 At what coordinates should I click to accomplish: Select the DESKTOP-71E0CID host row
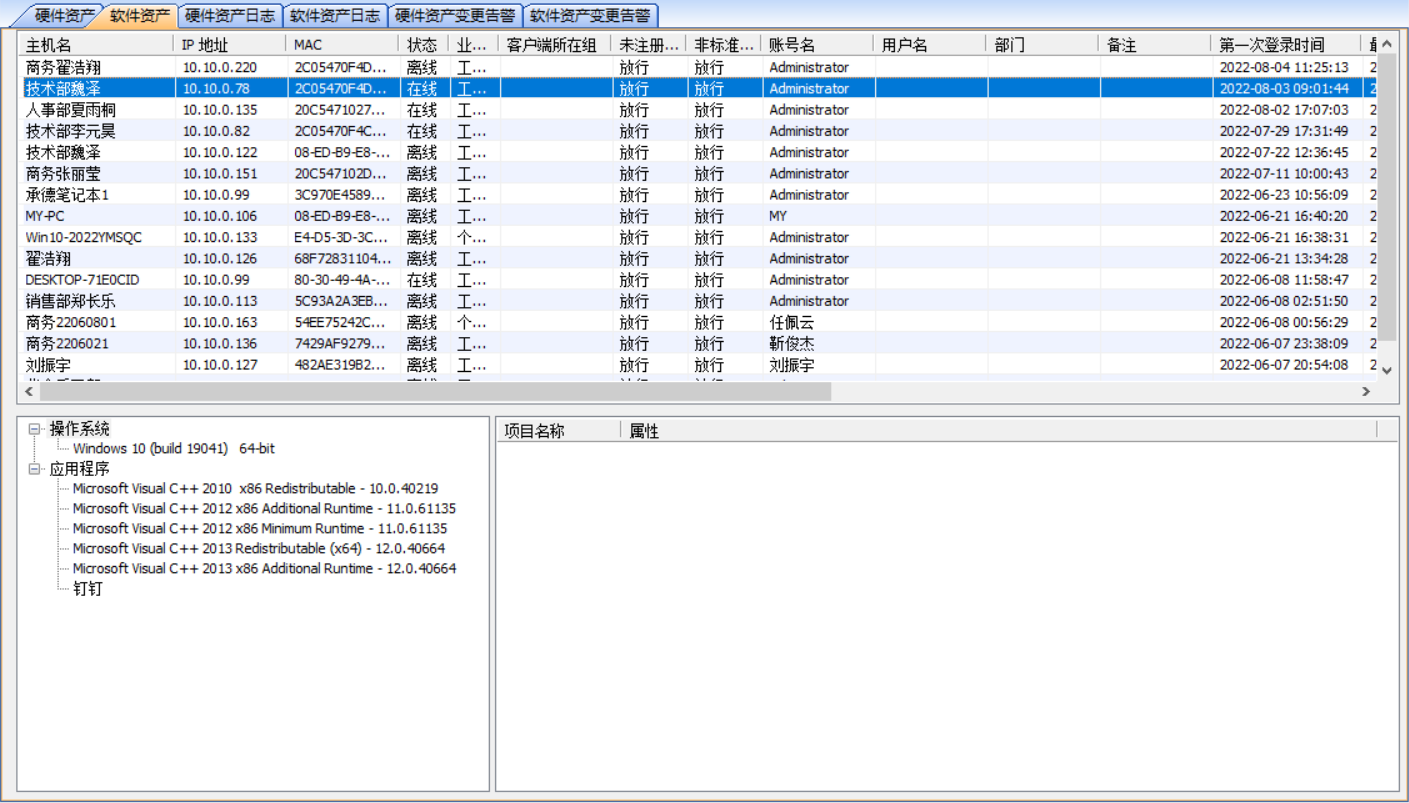[82, 280]
